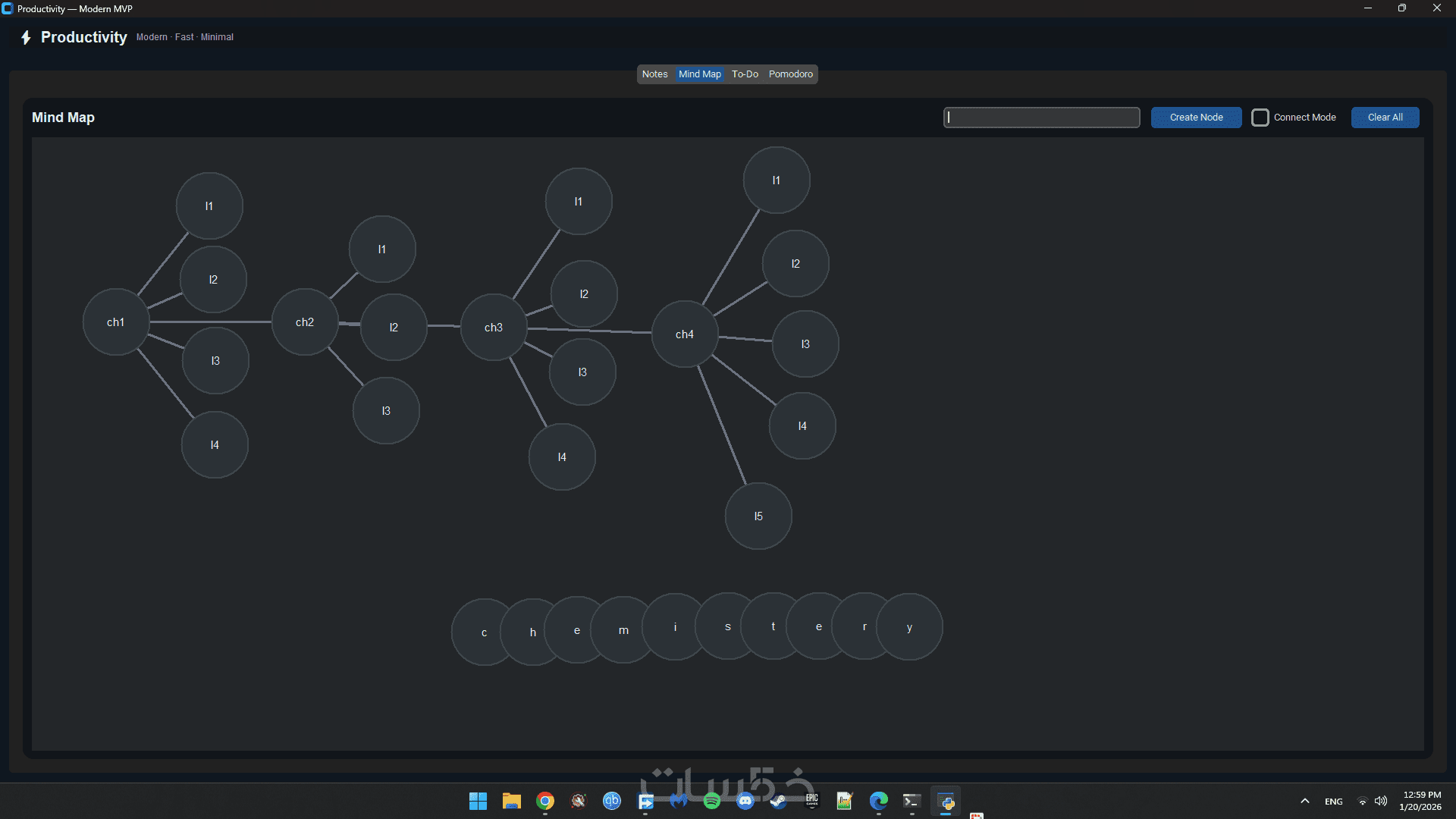The height and width of the screenshot is (819, 1456).
Task: Open qBittorrent from the taskbar
Action: click(612, 801)
